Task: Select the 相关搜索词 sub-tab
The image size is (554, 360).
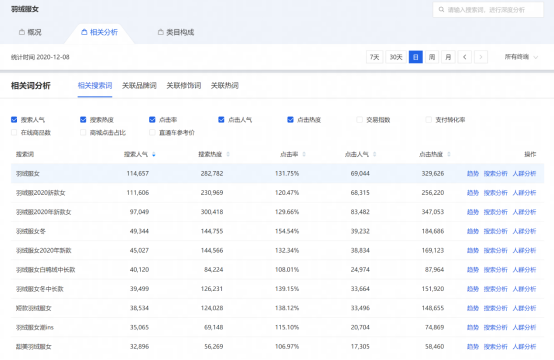Action: pyautogui.click(x=95, y=85)
